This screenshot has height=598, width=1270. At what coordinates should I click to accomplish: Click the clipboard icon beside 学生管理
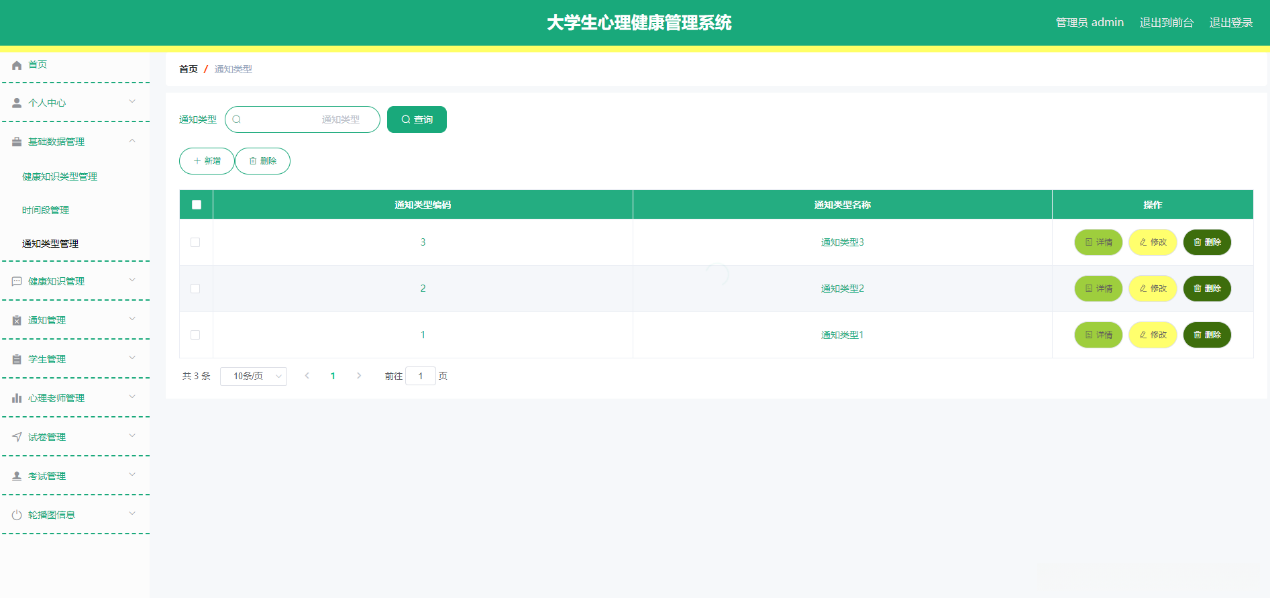(16, 359)
